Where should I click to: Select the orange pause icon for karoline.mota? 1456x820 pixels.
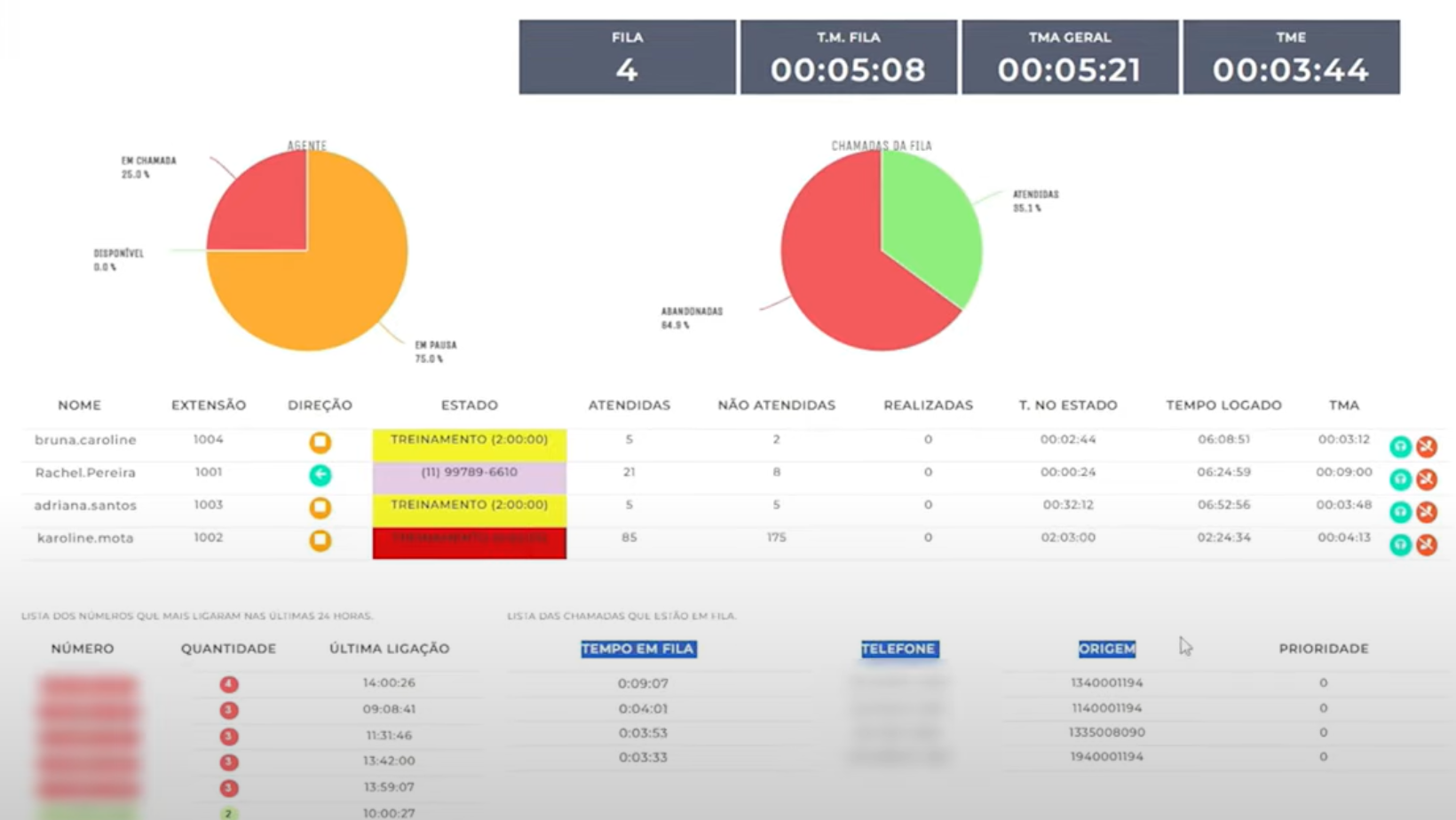[x=320, y=540]
